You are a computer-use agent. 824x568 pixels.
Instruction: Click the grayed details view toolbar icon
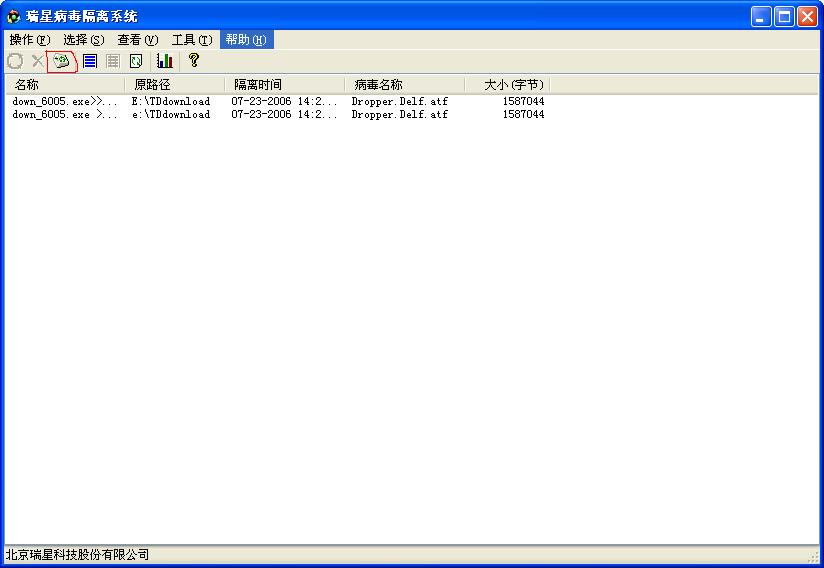tap(113, 61)
